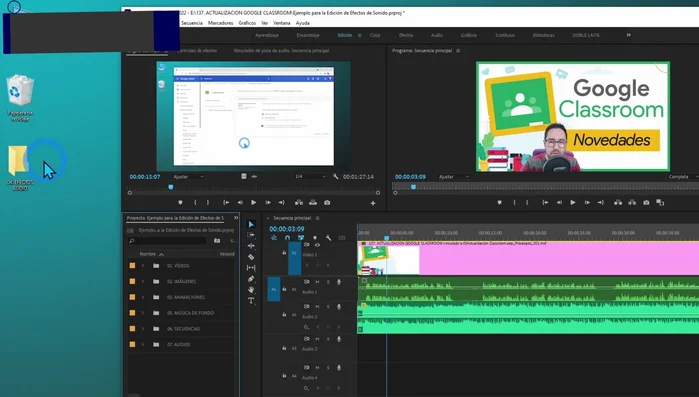Screen dimensions: 699x397
Task: Click Extract button in Program monitor
Action: [x=632, y=202]
